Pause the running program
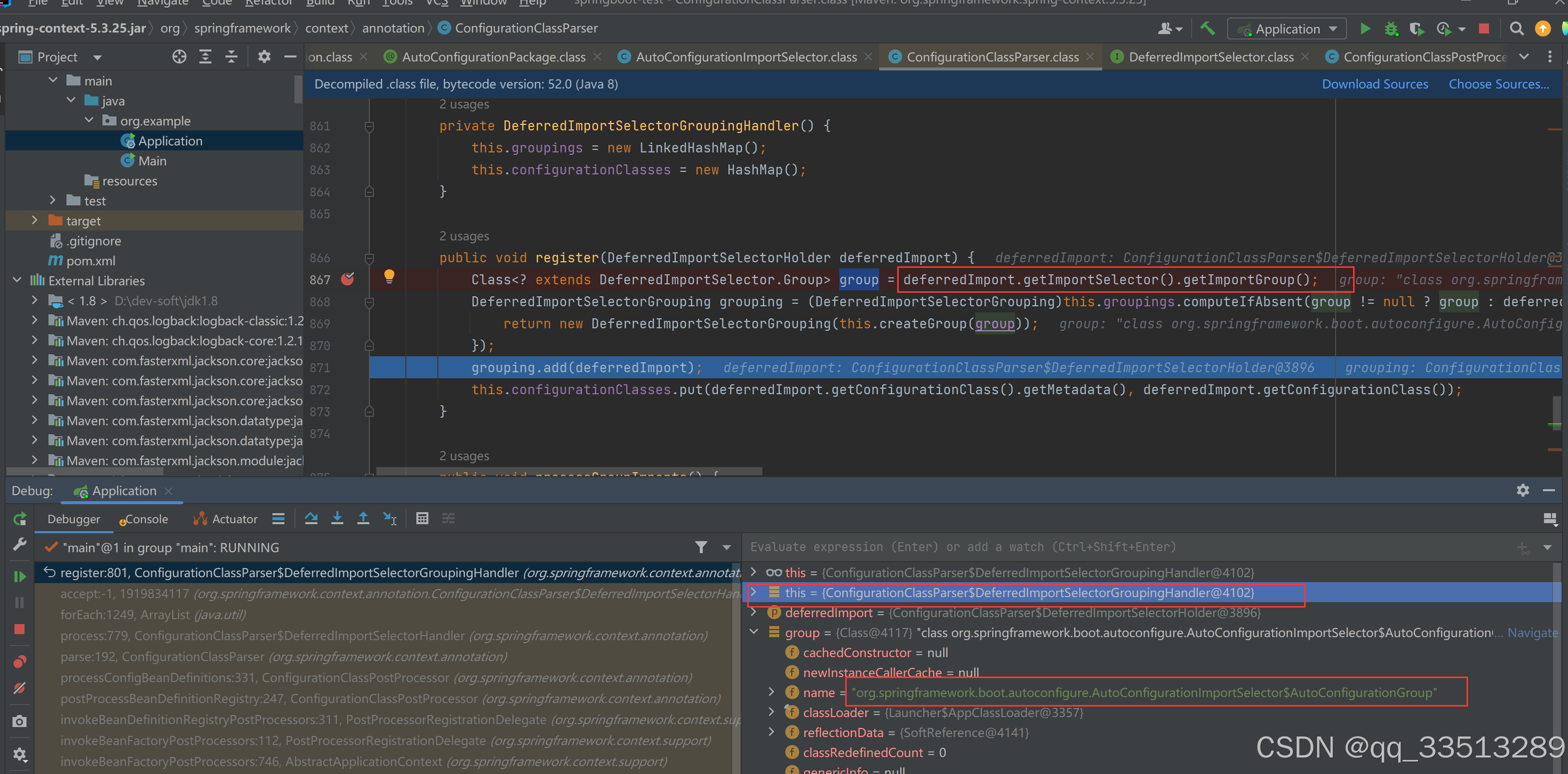1568x774 pixels. click(20, 603)
